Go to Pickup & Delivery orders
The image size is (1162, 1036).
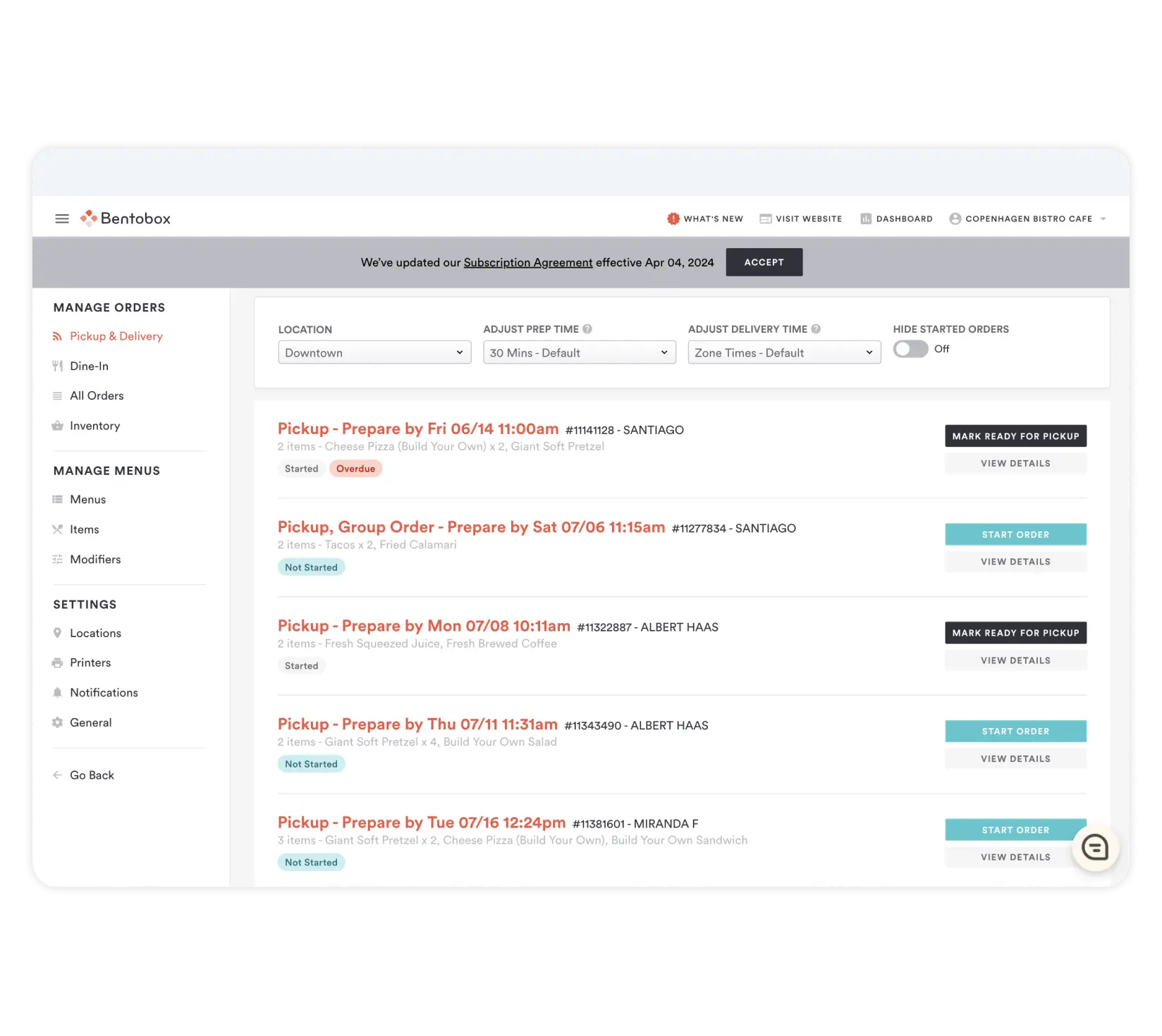pos(116,336)
